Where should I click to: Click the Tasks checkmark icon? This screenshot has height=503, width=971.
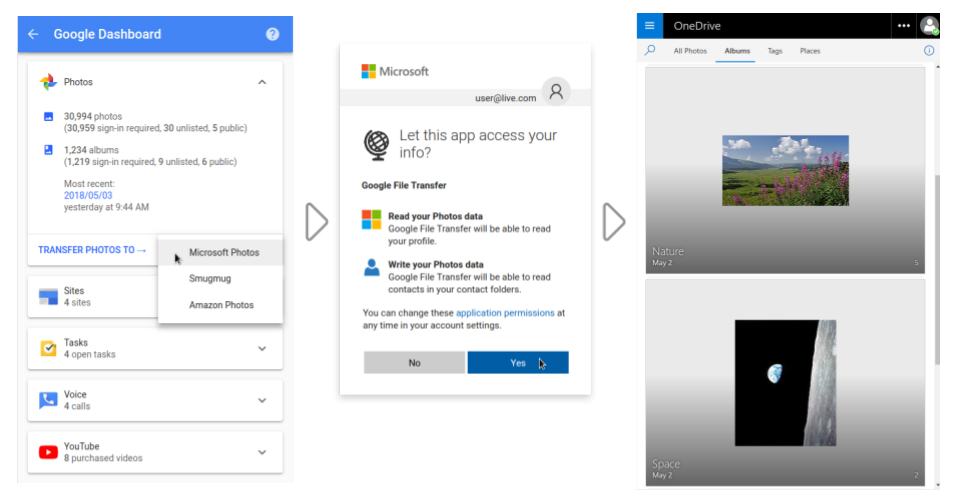(48, 348)
